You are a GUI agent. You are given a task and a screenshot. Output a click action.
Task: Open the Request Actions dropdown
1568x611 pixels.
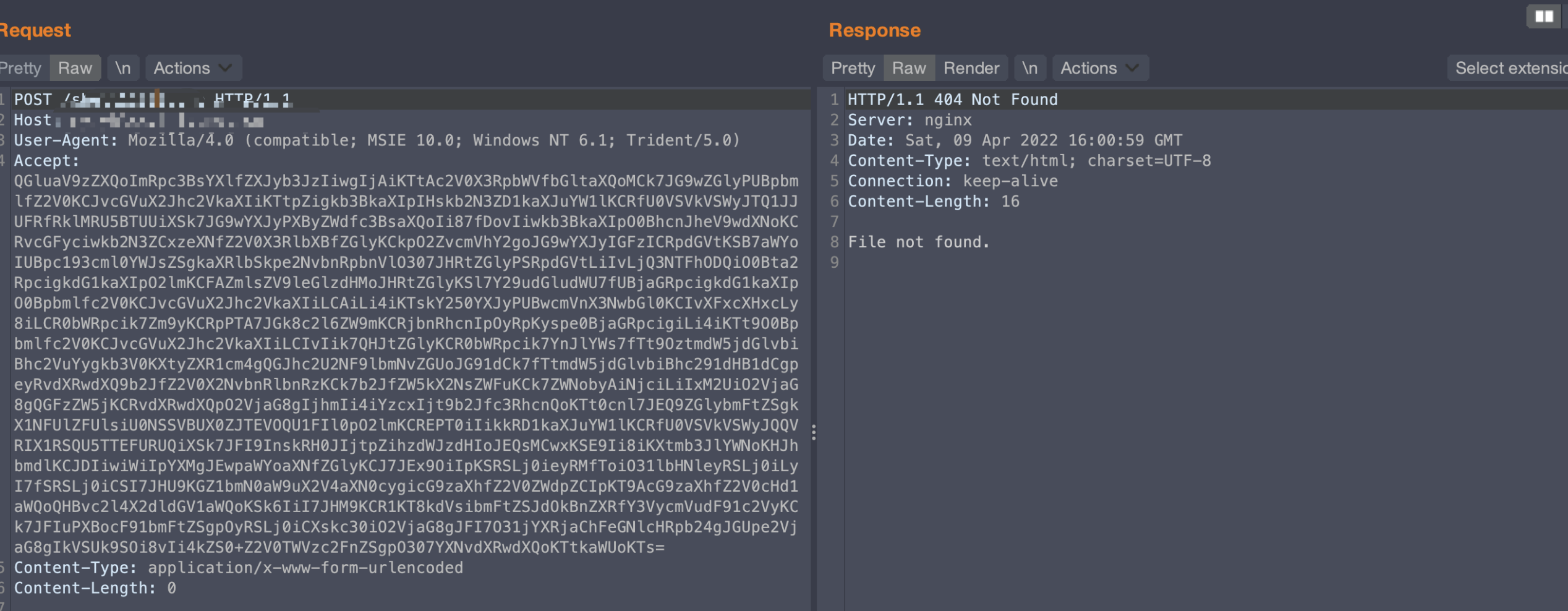coord(192,68)
